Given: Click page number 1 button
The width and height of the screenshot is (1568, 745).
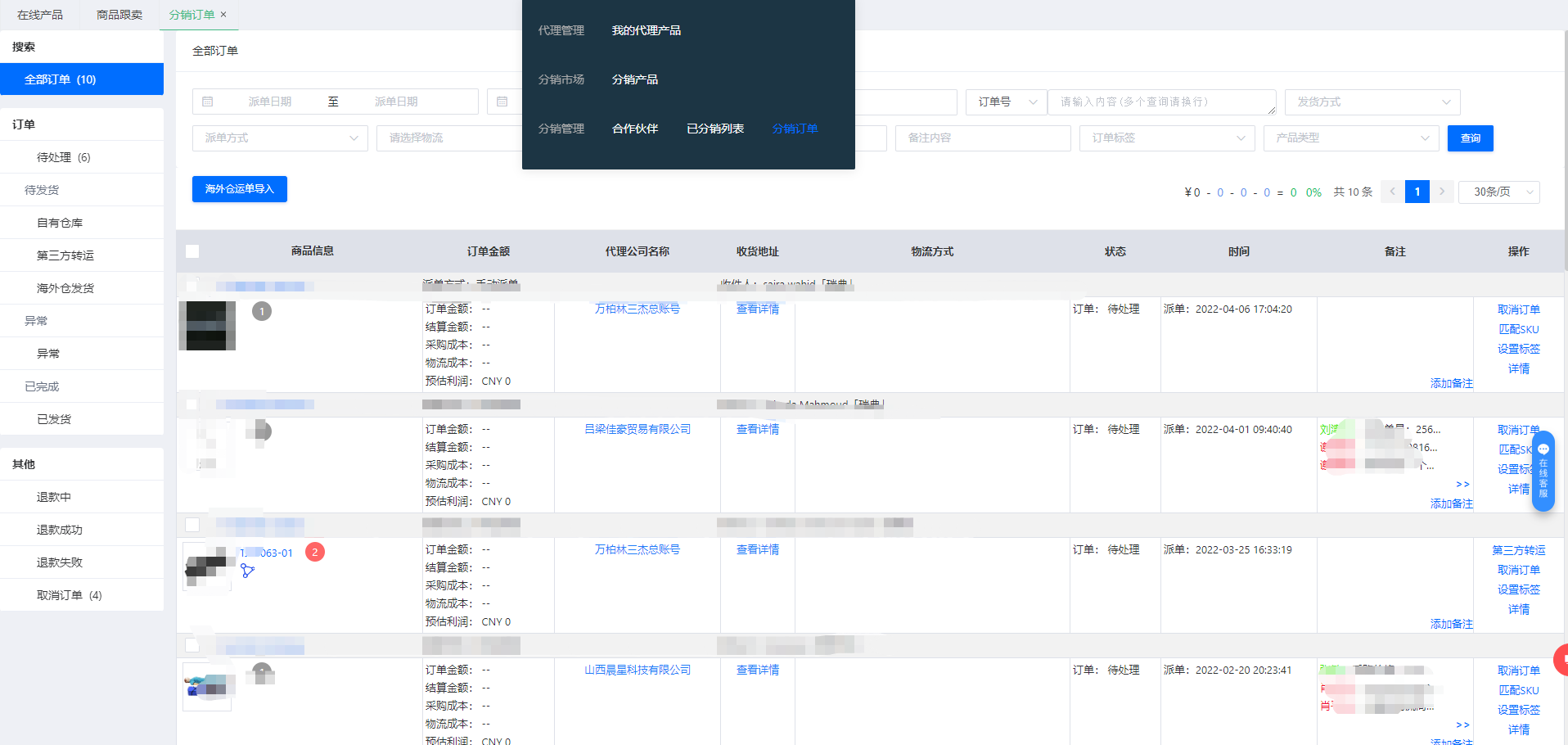Looking at the screenshot, I should 1417,192.
